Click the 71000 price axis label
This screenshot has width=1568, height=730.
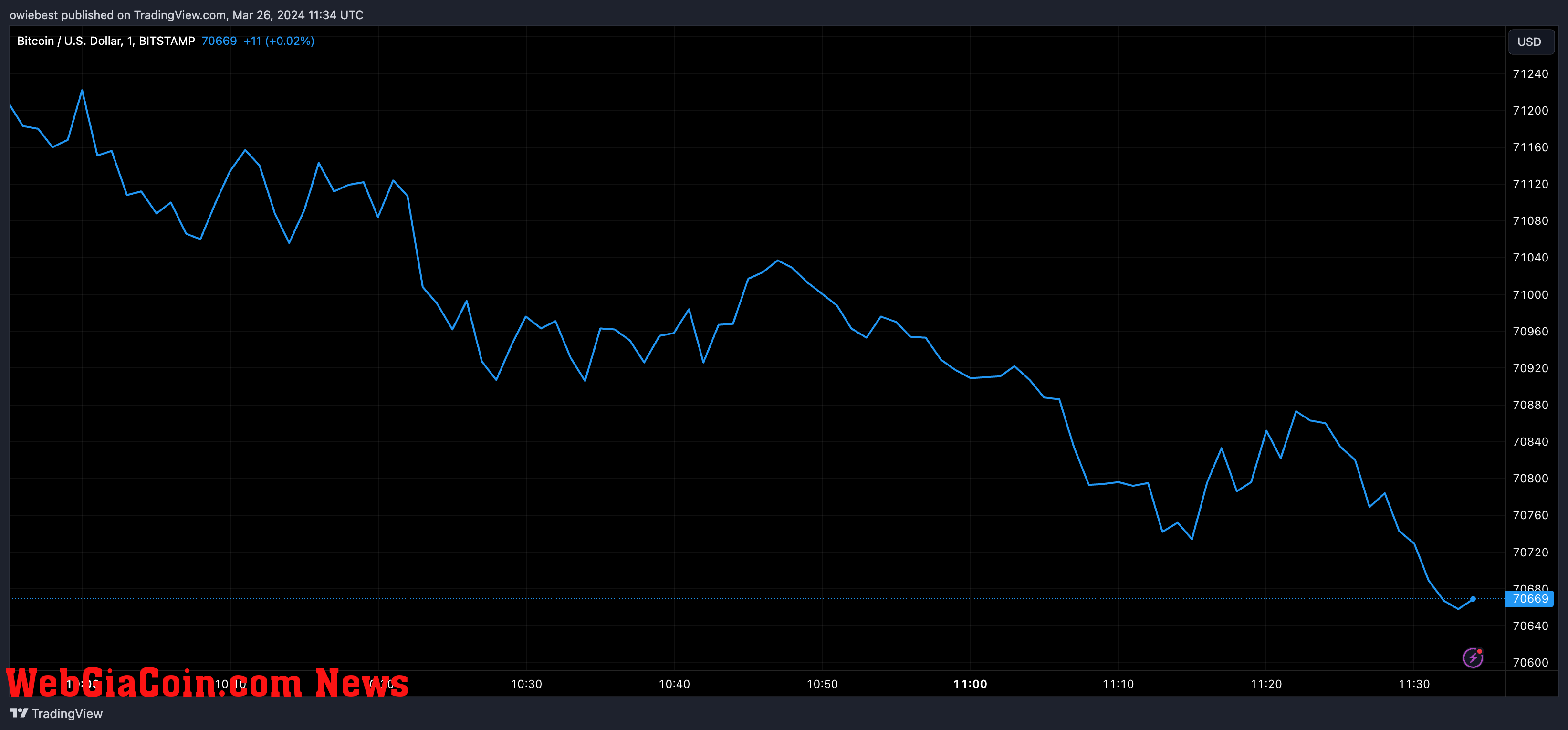click(1530, 295)
